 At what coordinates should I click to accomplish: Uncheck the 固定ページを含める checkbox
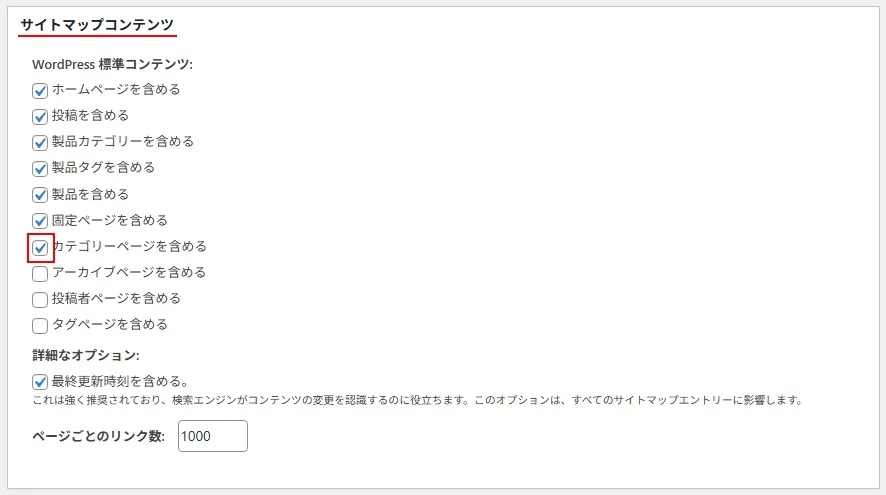(40, 220)
